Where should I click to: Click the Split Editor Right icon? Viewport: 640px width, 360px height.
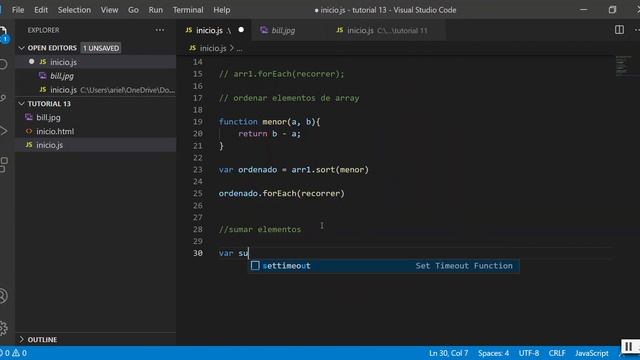619,30
